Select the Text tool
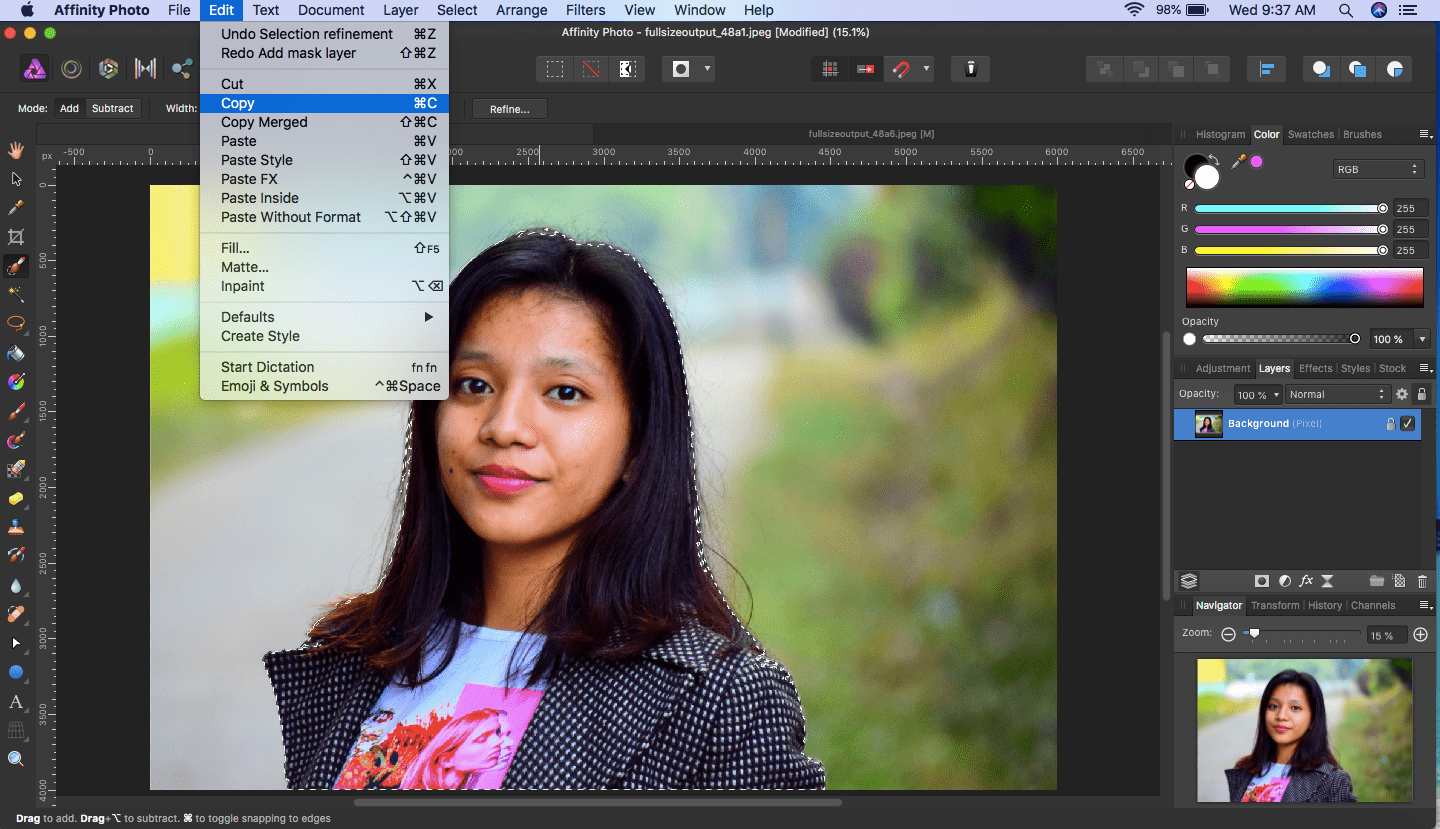 coord(16,702)
